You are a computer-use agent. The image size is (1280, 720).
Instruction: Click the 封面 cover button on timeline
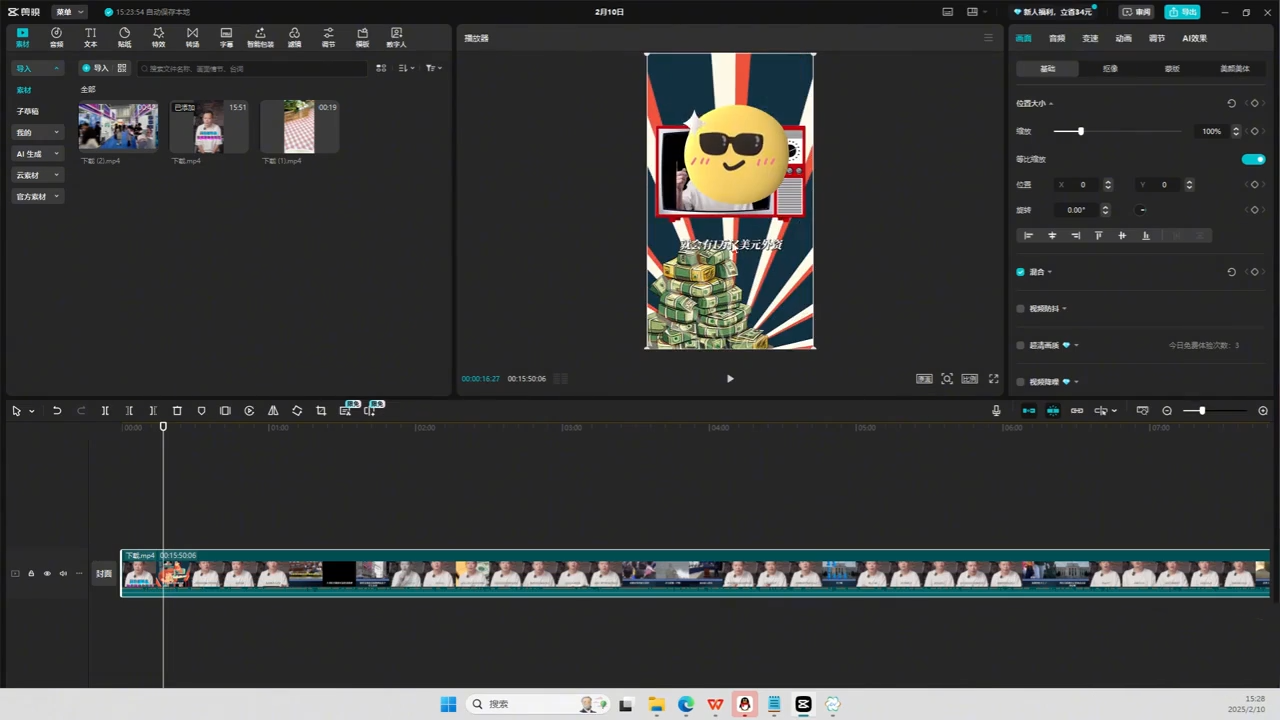click(104, 574)
